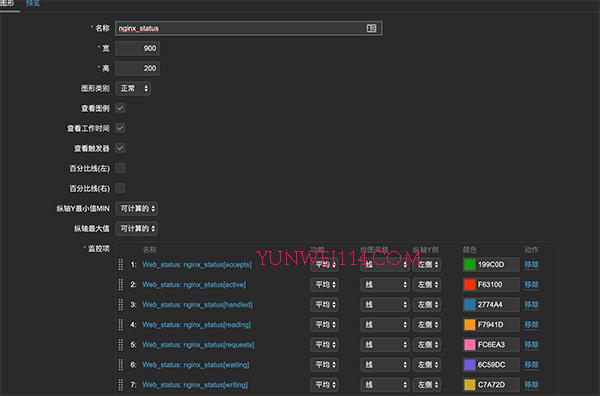Open function dropdown for active item

pos(324,285)
